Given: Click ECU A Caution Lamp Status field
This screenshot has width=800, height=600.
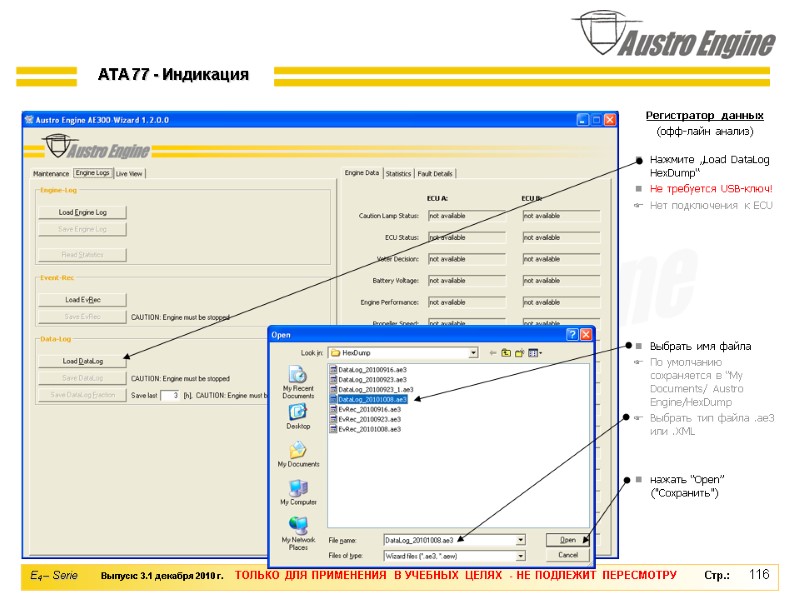Looking at the screenshot, I should [466, 216].
